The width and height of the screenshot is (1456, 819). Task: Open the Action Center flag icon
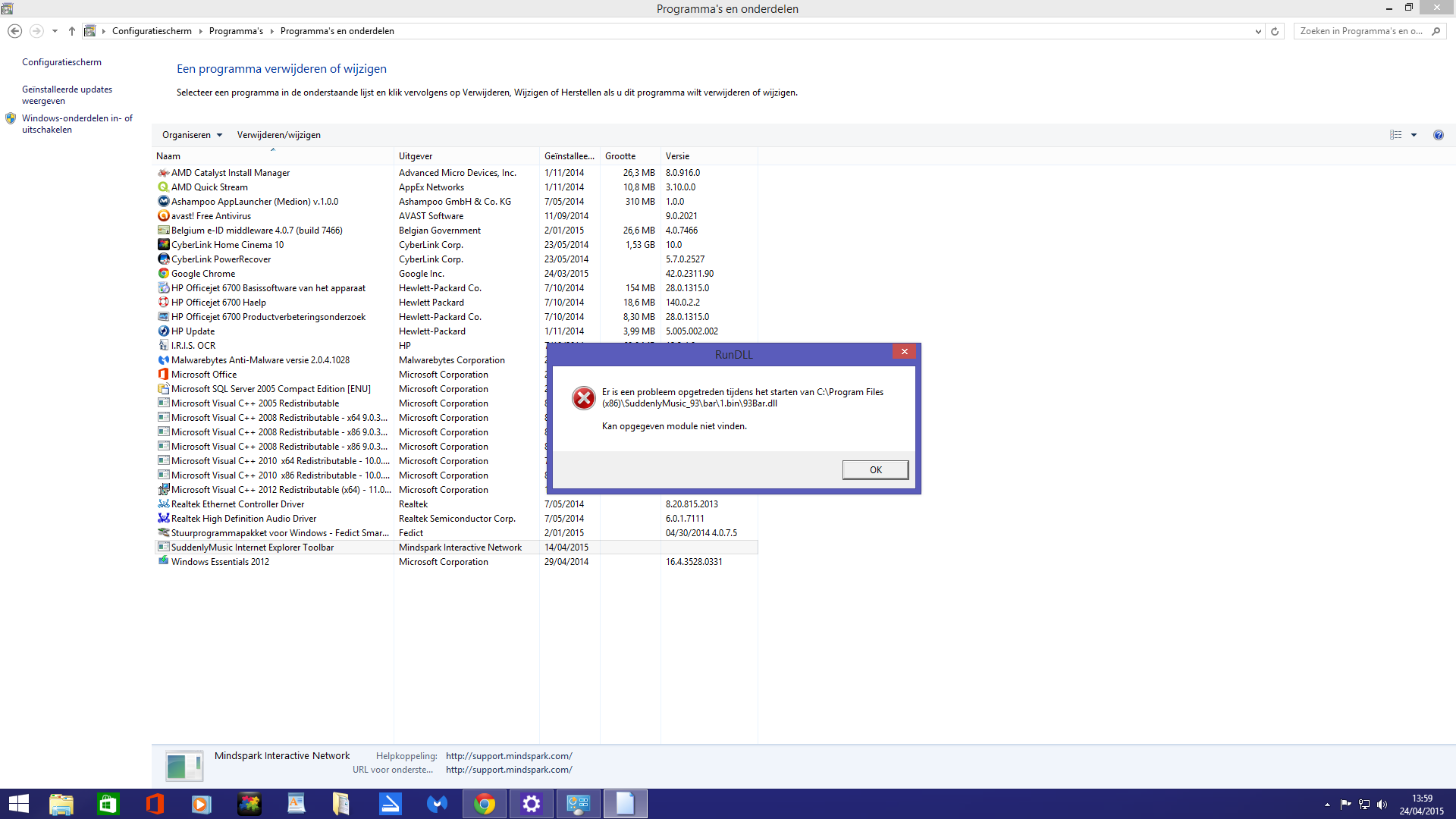(x=1346, y=805)
